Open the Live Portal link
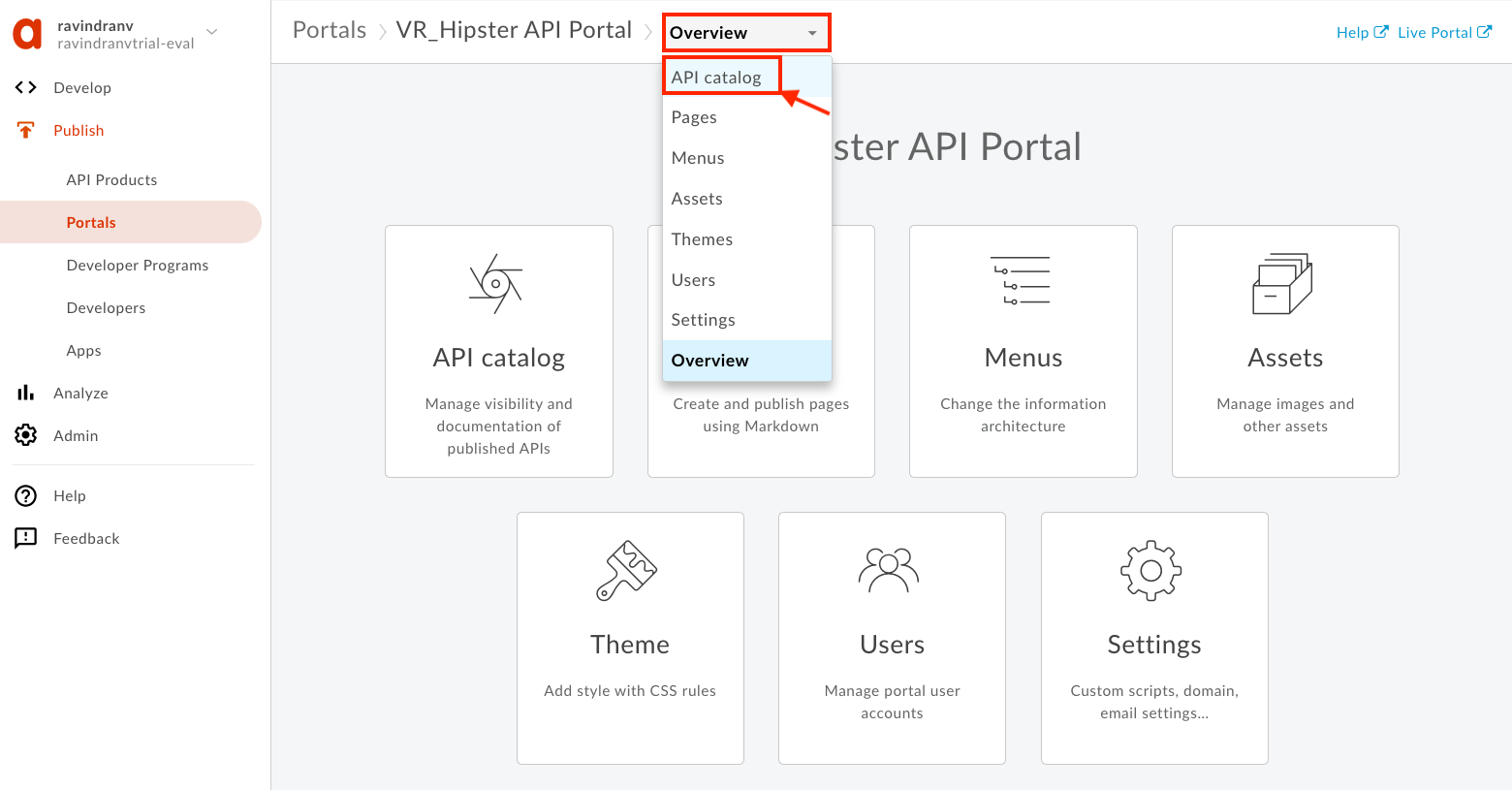 1434,32
